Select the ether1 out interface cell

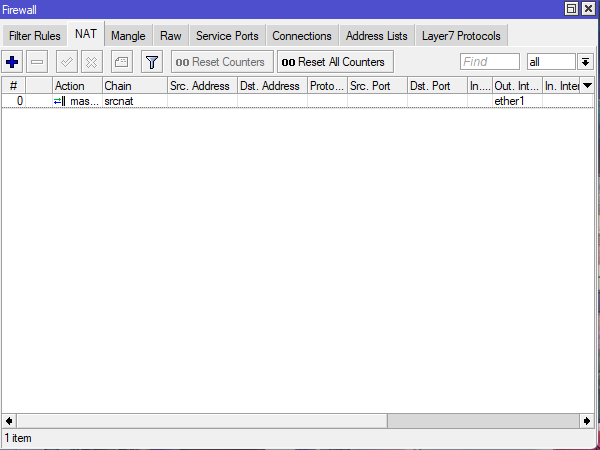point(517,101)
